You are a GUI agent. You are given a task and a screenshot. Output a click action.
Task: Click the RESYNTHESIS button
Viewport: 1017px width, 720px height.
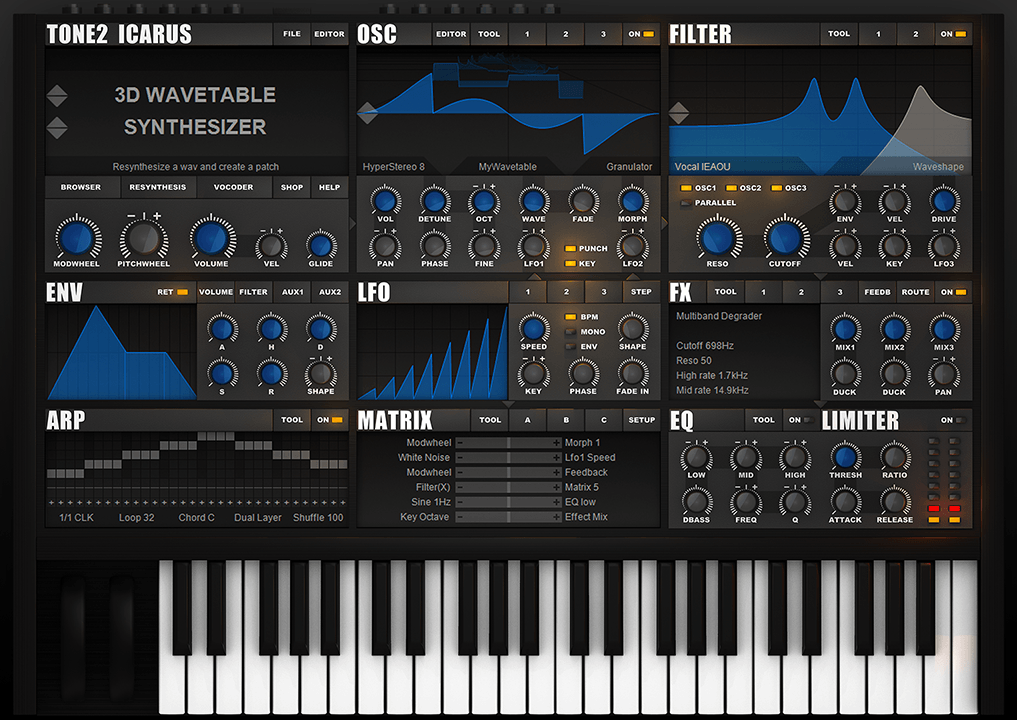point(157,187)
